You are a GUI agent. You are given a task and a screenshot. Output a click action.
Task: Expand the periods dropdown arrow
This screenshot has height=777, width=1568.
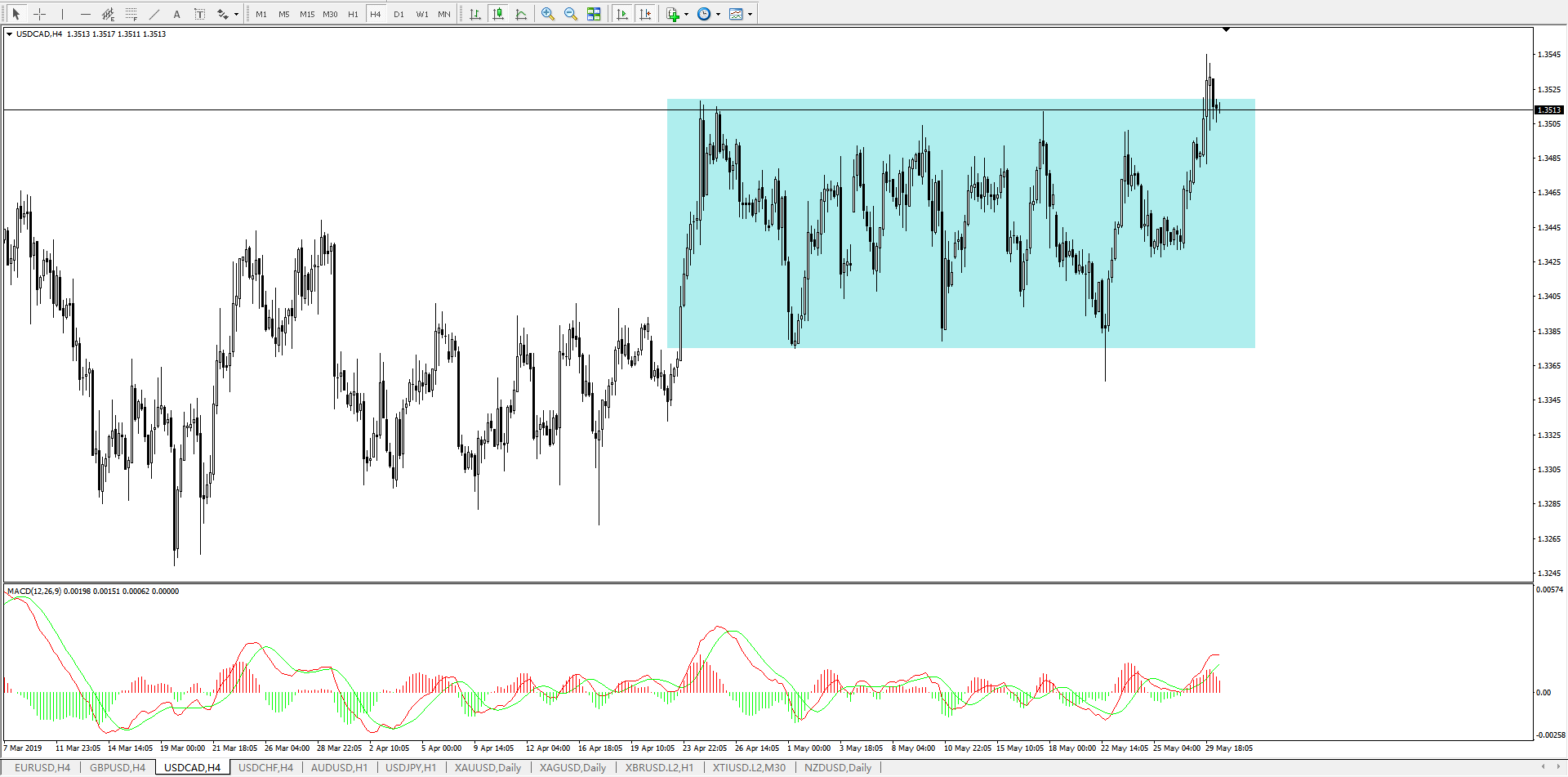tap(719, 14)
